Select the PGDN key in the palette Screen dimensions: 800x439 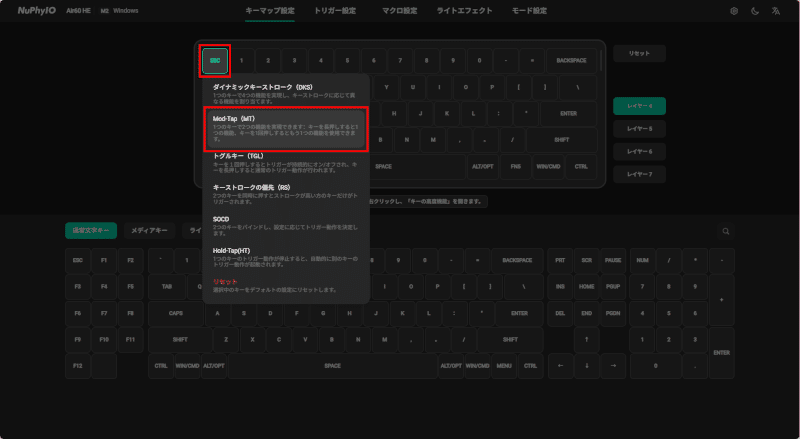point(613,313)
